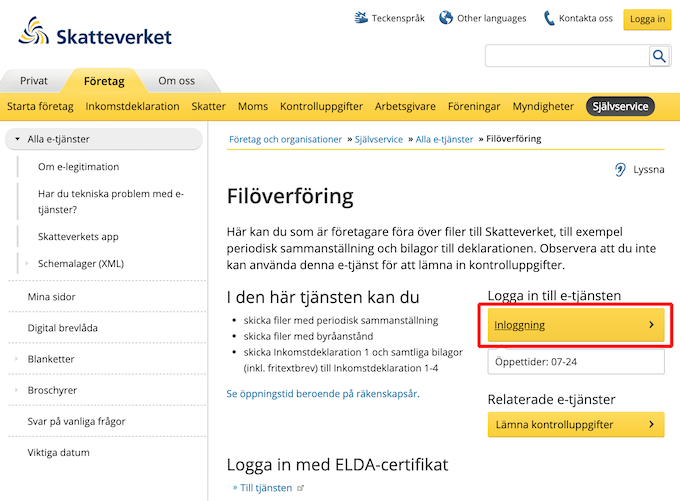Screen dimensions: 680x501
Task: Open the Lämna kontrolluppgifter e-service button
Action: click(576, 424)
